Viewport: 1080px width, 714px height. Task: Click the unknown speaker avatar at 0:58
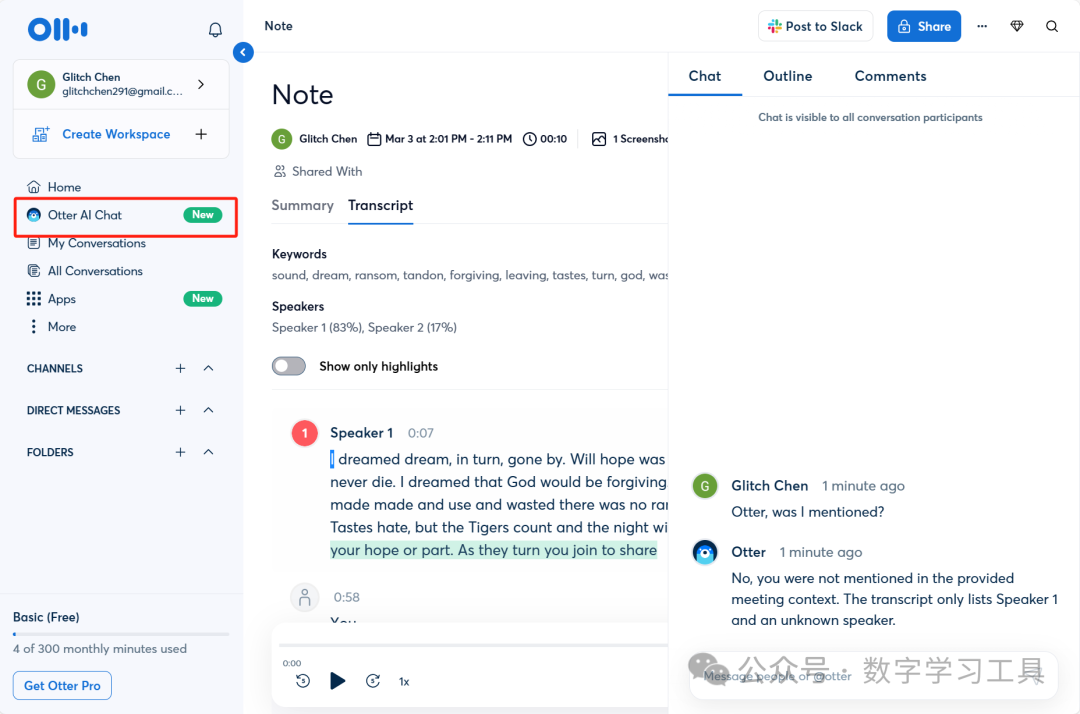pyautogui.click(x=304, y=597)
